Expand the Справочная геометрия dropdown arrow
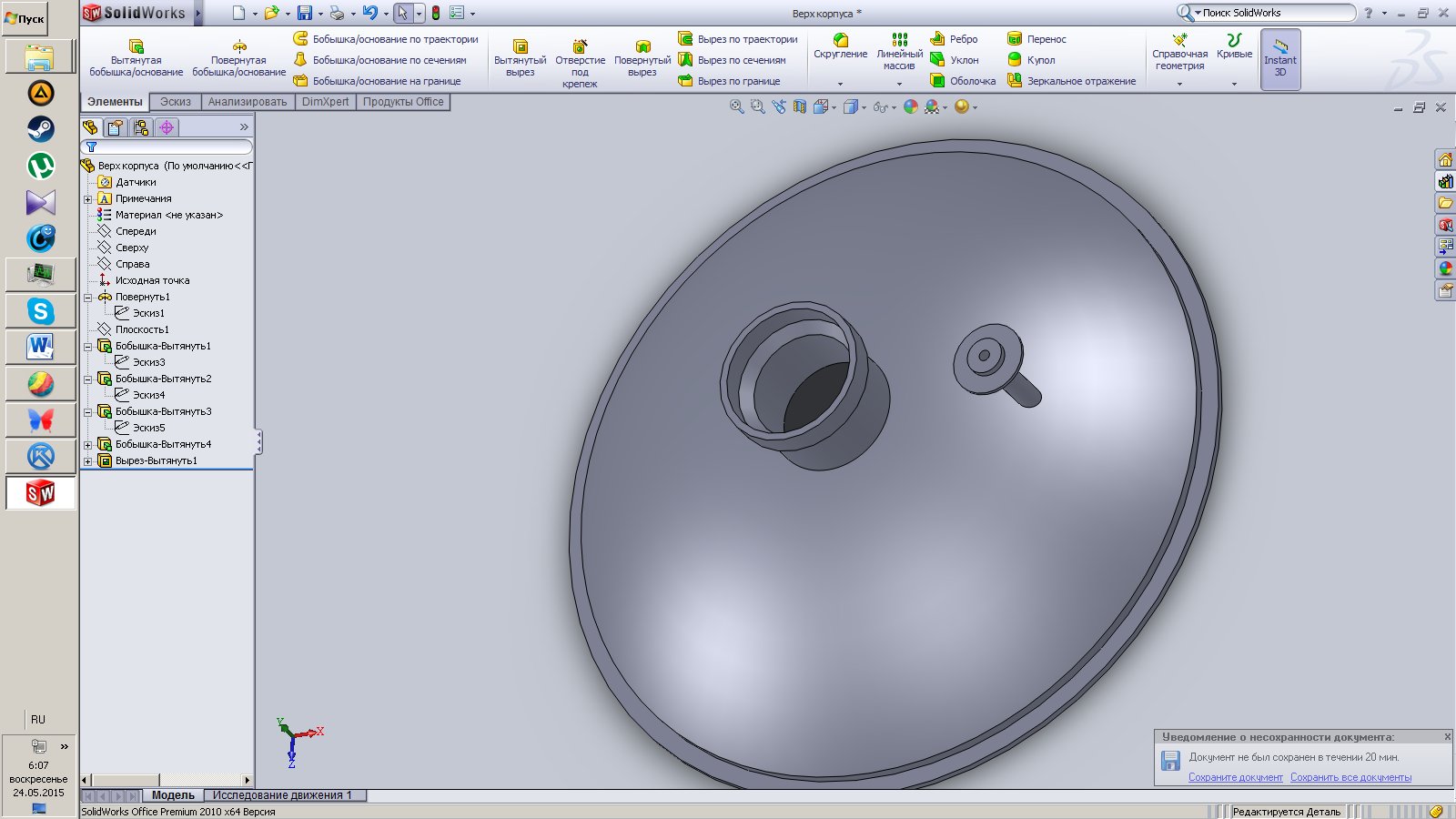 1179,84
